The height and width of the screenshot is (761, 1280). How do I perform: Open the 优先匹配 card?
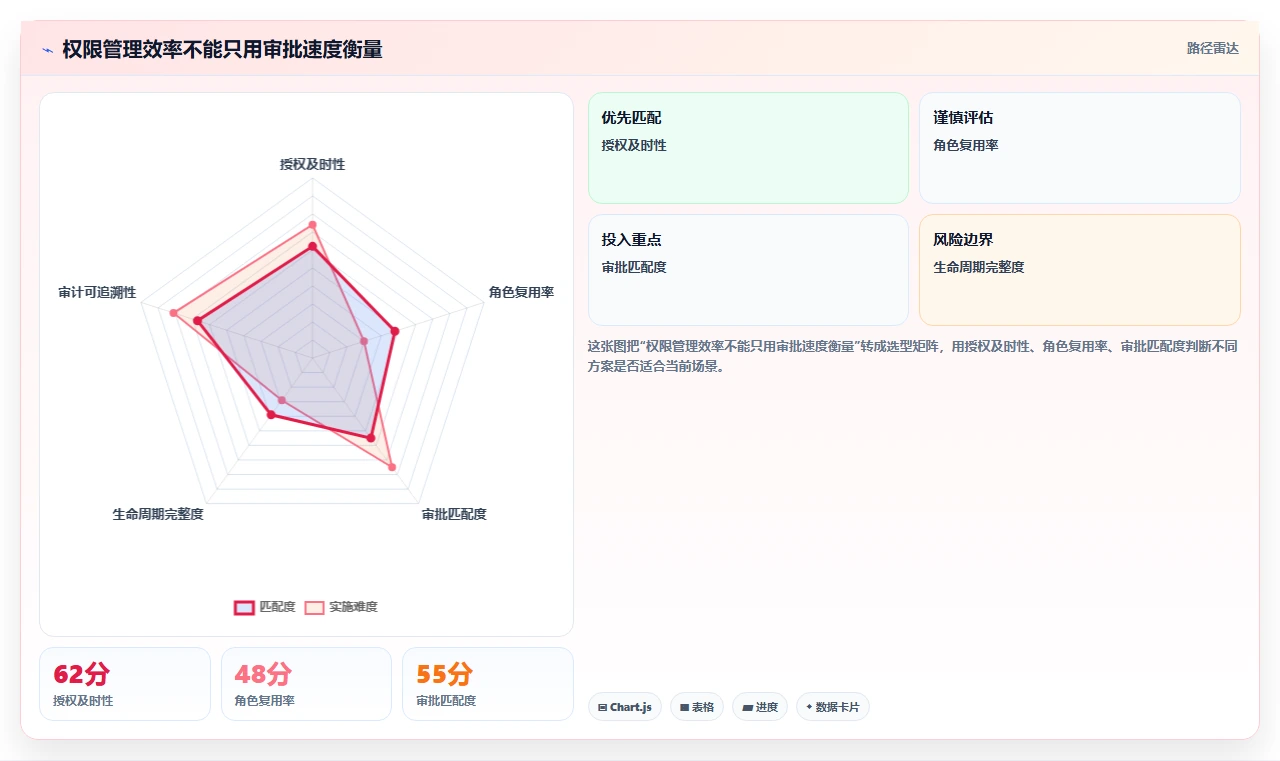(748, 148)
